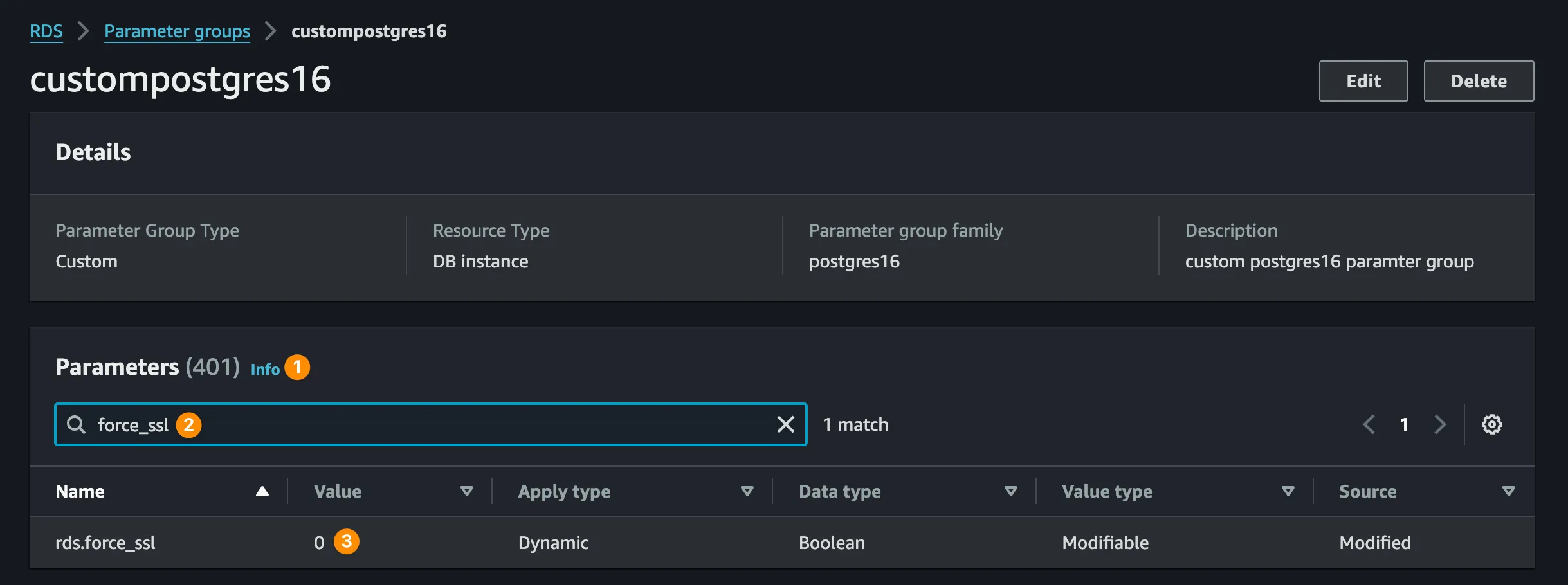Screen dimensions: 1568x585
Task: Open the Value type column dropdown
Action: point(1288,491)
